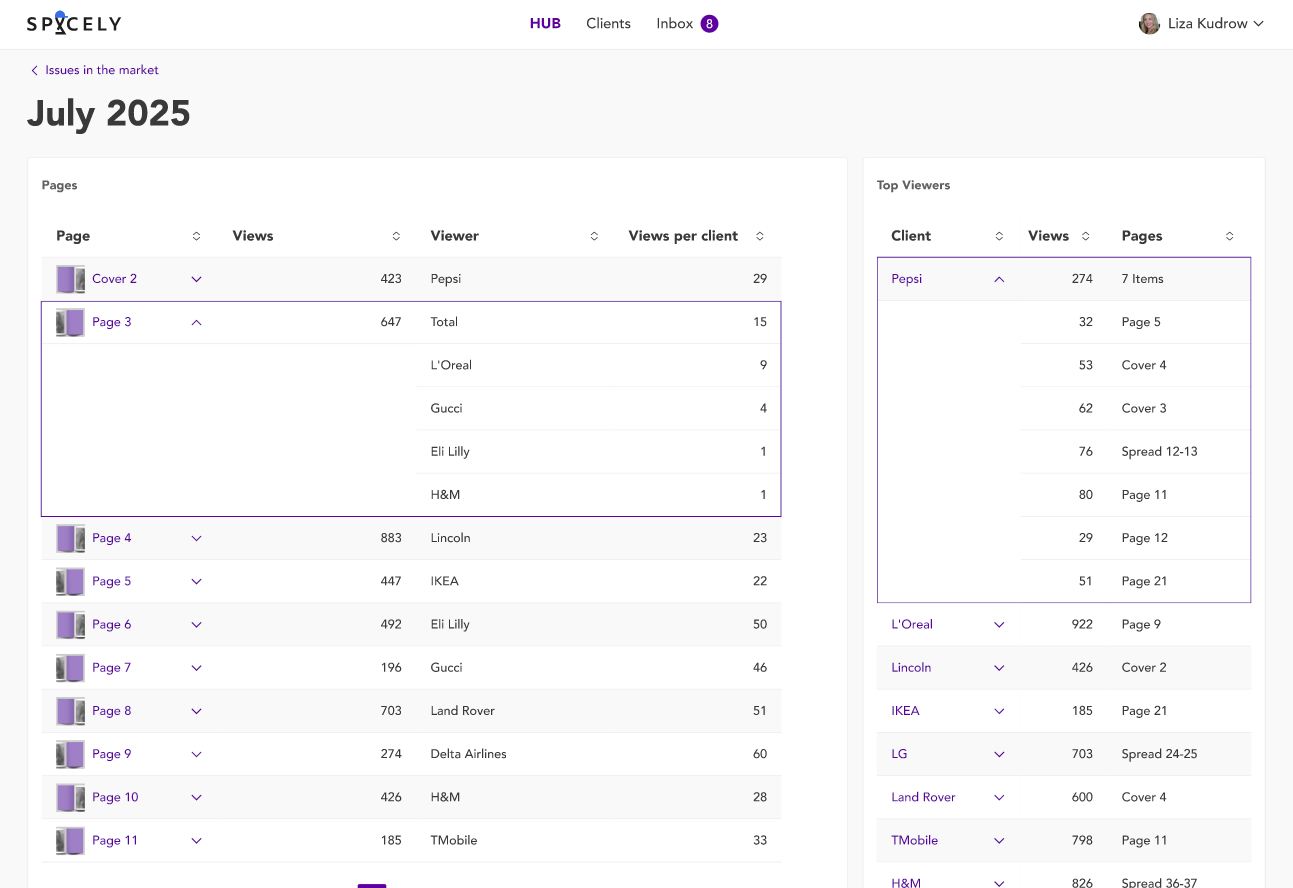
Task: Go back to Issues in the market
Action: [94, 70]
